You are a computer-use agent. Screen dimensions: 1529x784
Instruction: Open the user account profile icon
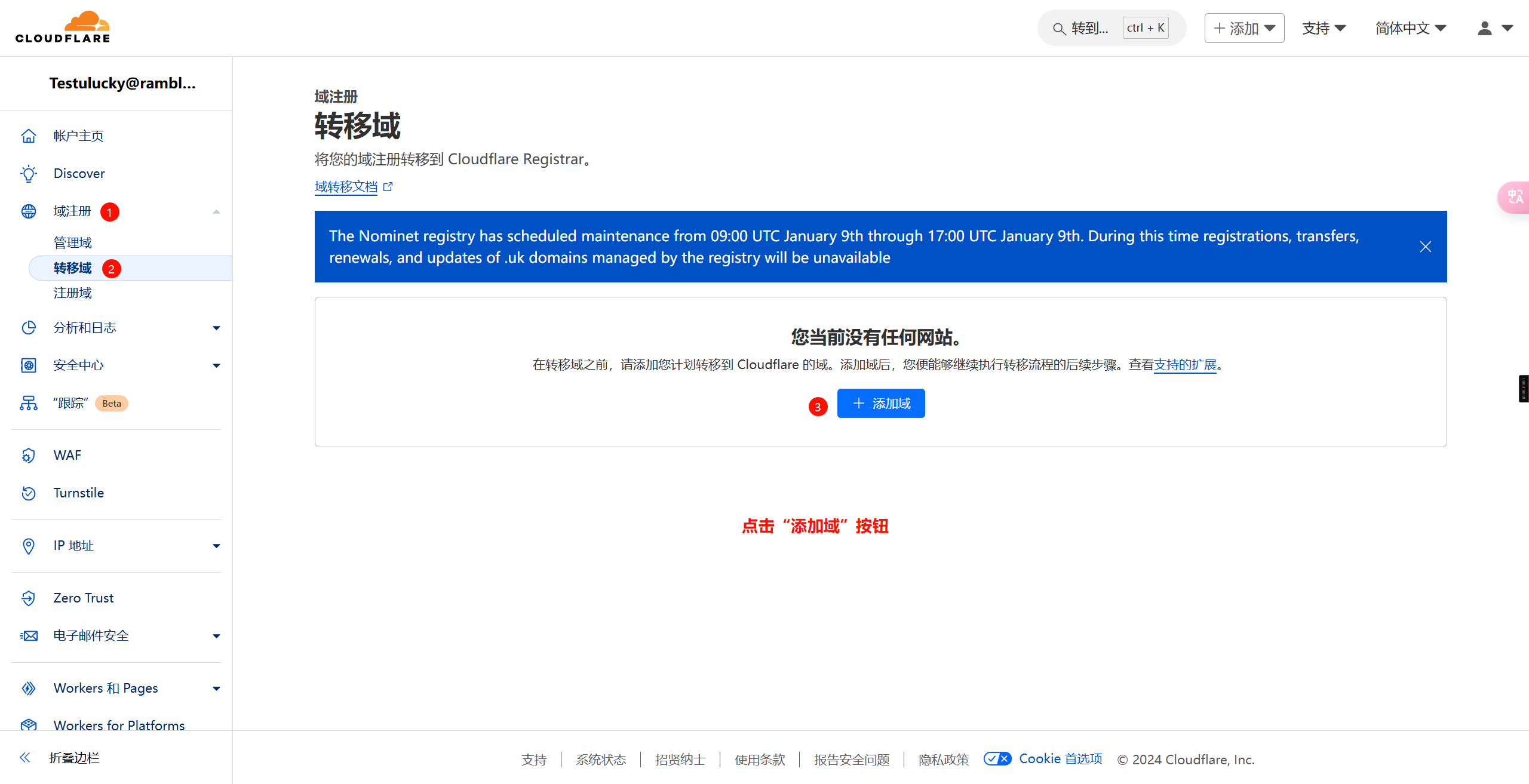pos(1485,28)
